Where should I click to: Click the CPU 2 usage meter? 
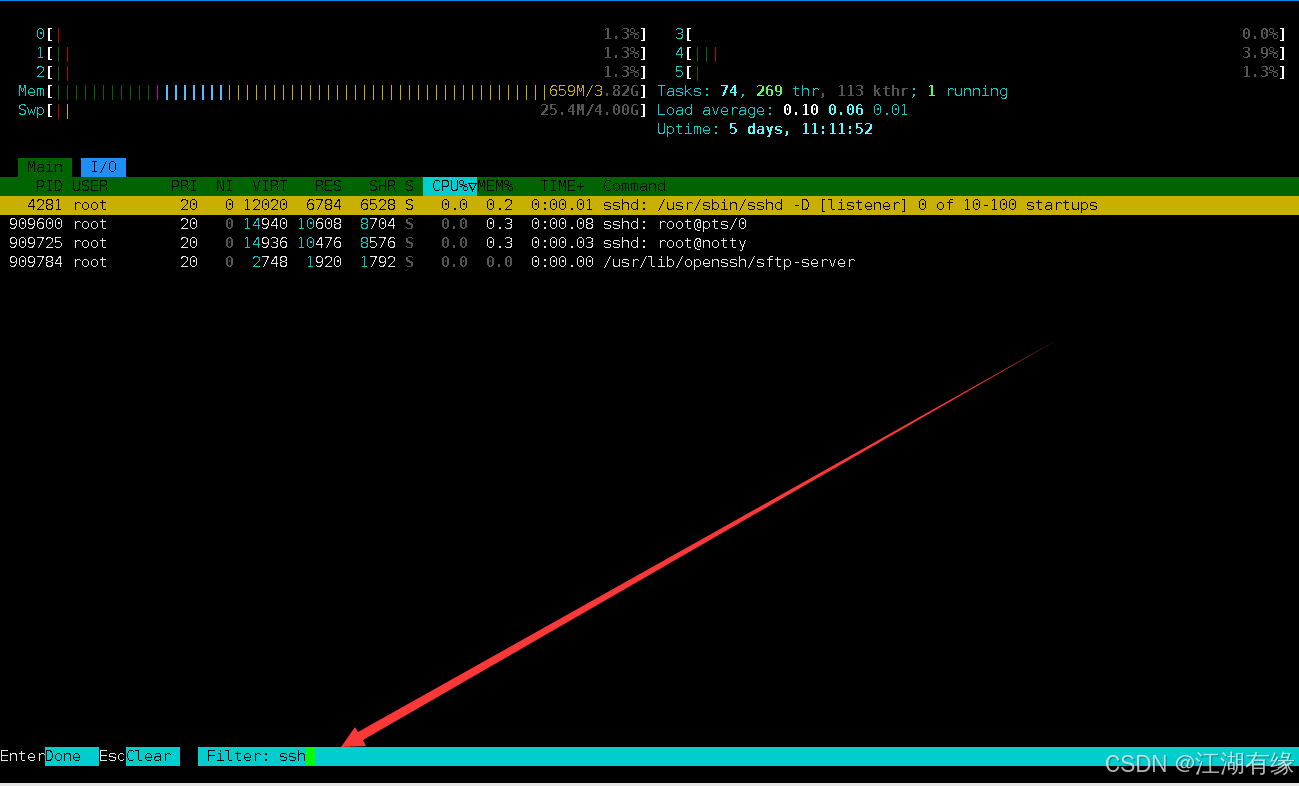tap(341, 72)
